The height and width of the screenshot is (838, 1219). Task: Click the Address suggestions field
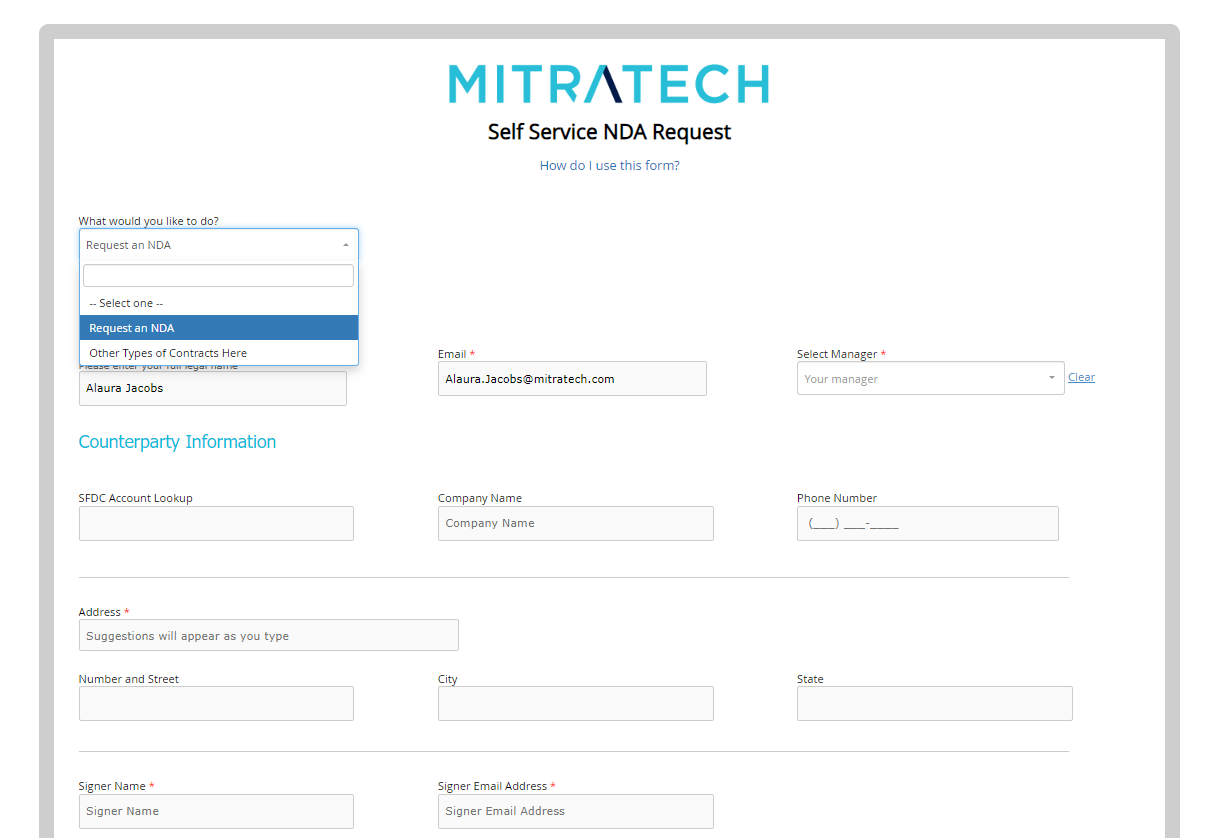click(268, 635)
